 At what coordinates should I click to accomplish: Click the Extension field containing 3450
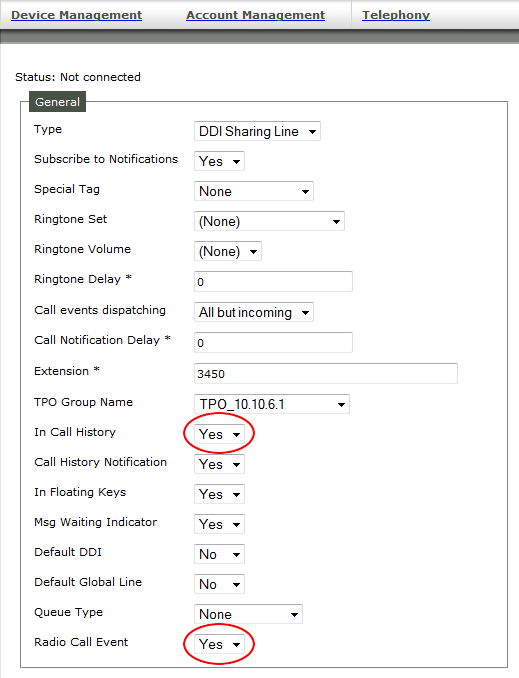coord(326,374)
